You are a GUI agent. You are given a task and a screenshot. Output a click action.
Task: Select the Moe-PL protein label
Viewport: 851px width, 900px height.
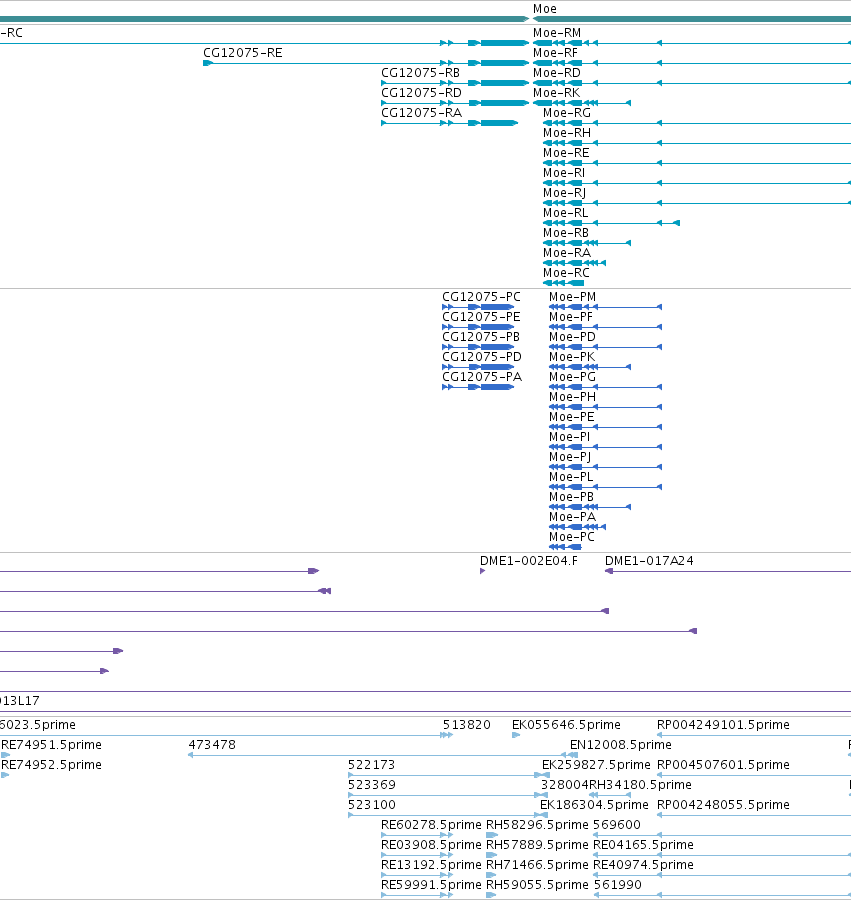pos(571,478)
